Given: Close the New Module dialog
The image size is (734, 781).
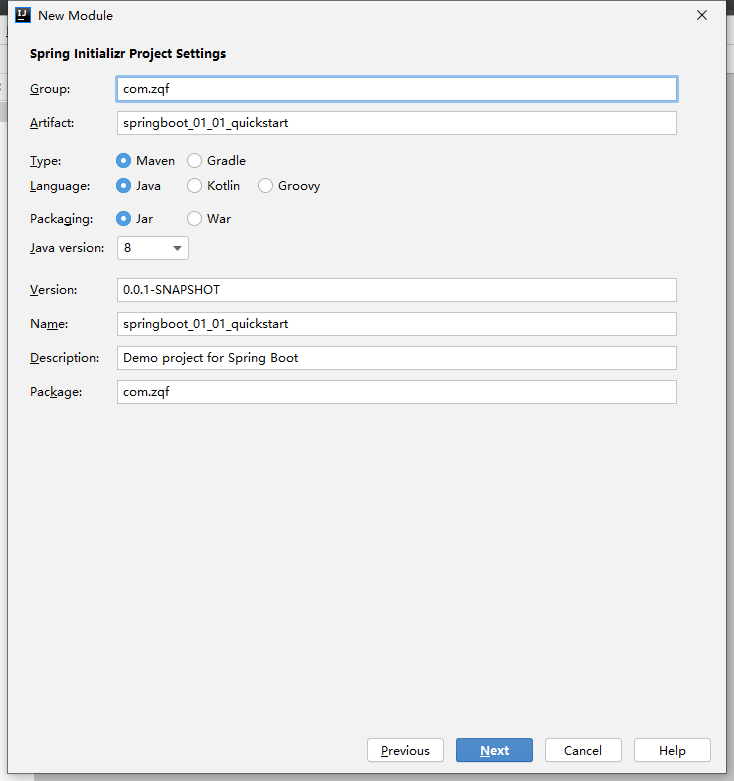Looking at the screenshot, I should (x=702, y=15).
